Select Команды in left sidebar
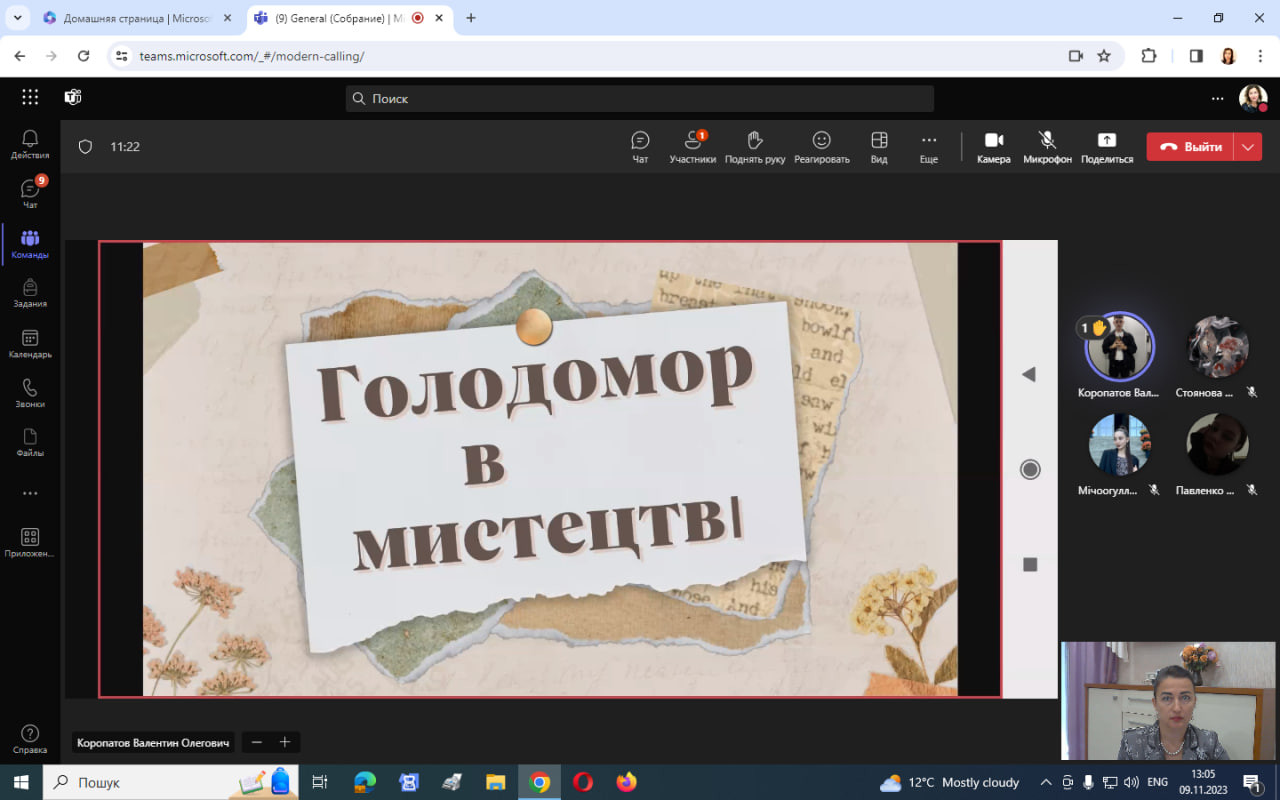 coord(30,244)
